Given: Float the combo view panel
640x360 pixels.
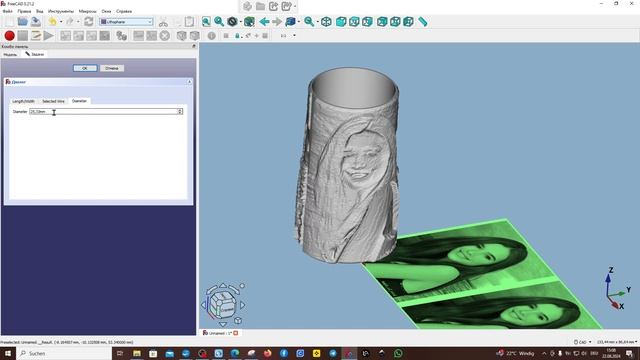Looking at the screenshot, I should [x=194, y=46].
